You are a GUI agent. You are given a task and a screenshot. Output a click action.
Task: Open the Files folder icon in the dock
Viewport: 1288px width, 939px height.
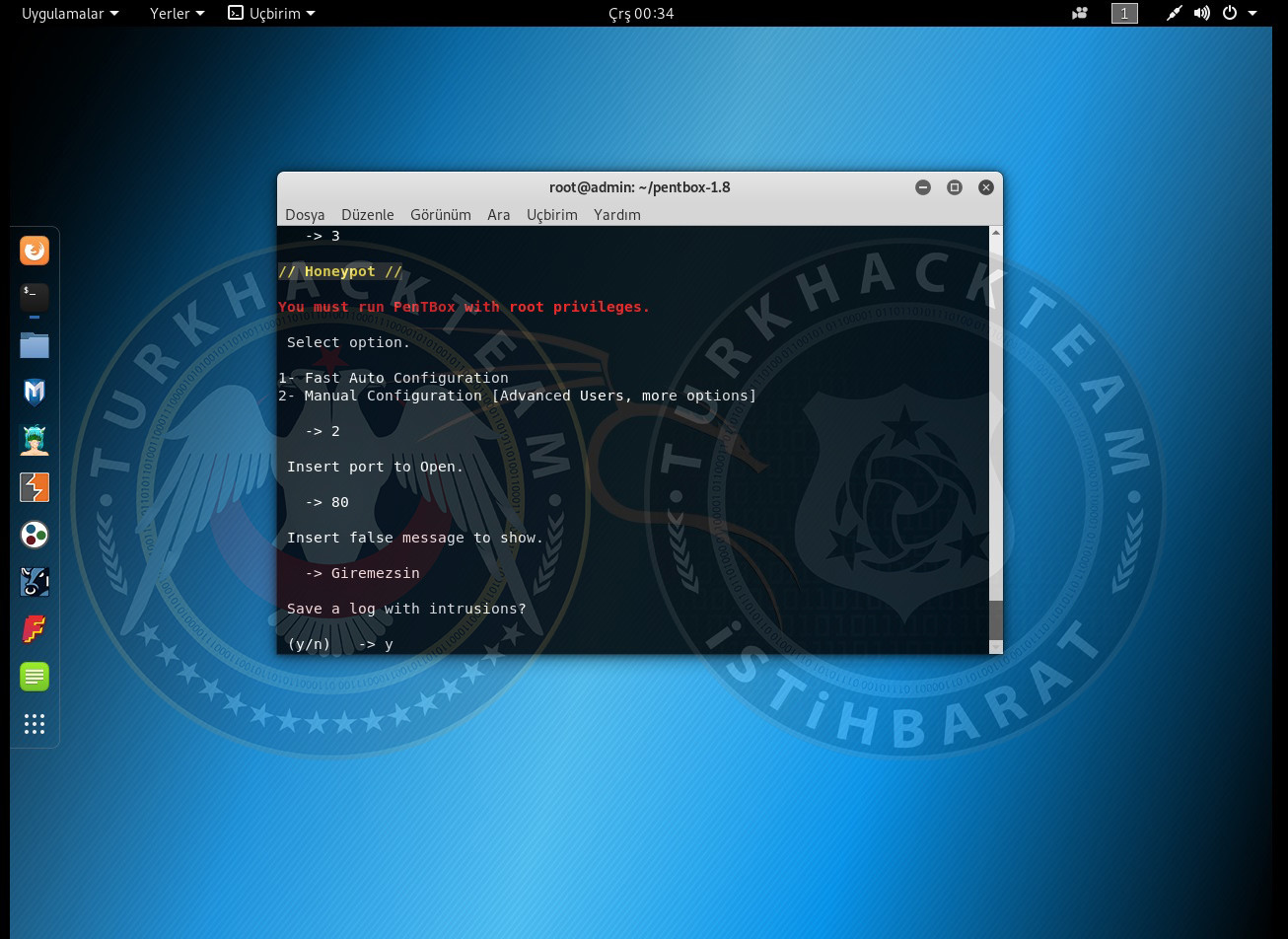35,344
